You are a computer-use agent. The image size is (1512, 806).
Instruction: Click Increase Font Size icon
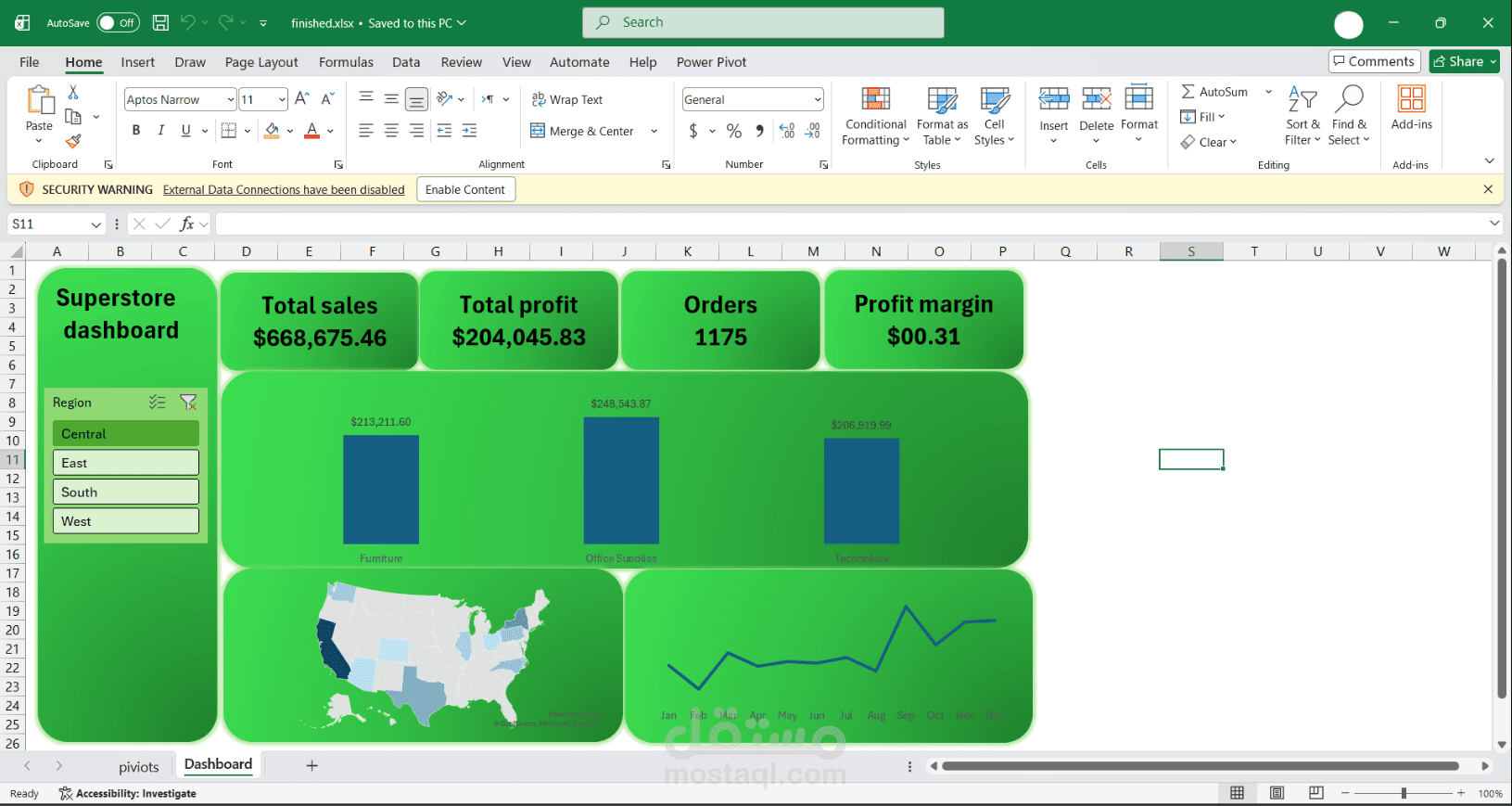301,99
